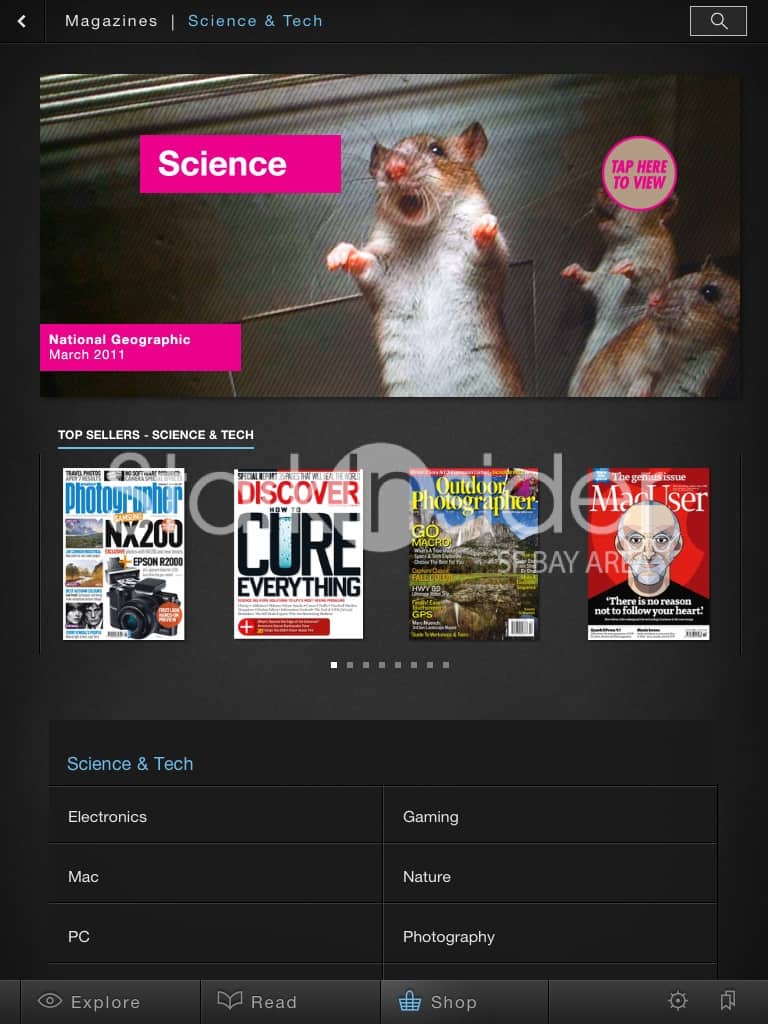This screenshot has width=768, height=1024.
Task: Open the bookmarks icon in bottom bar
Action: point(728,1000)
